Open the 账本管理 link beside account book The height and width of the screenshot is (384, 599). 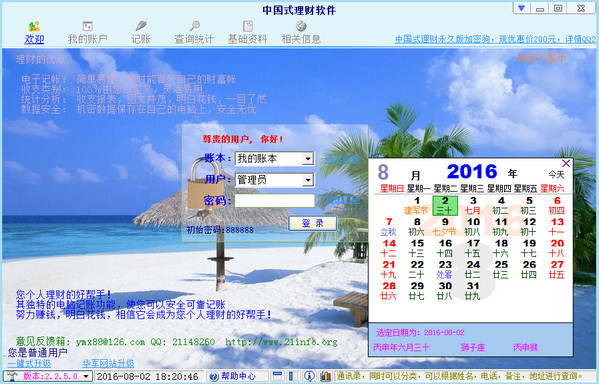[342, 159]
